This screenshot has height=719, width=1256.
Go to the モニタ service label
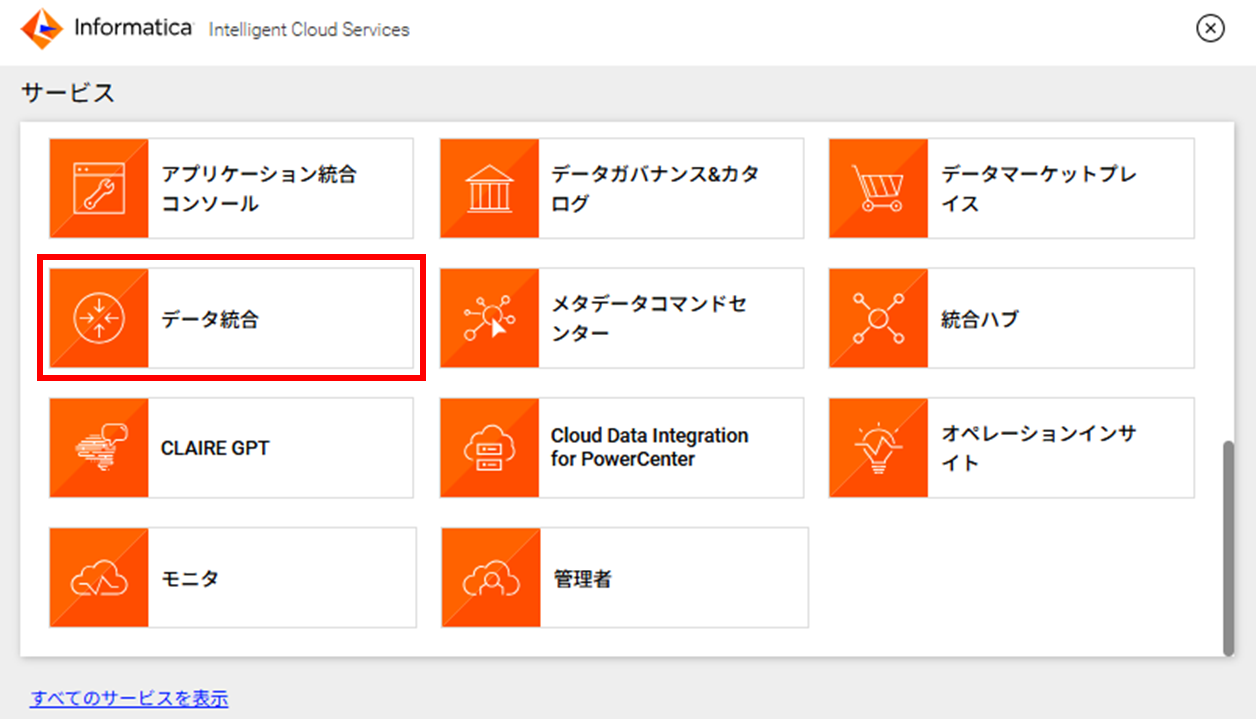[x=190, y=578]
